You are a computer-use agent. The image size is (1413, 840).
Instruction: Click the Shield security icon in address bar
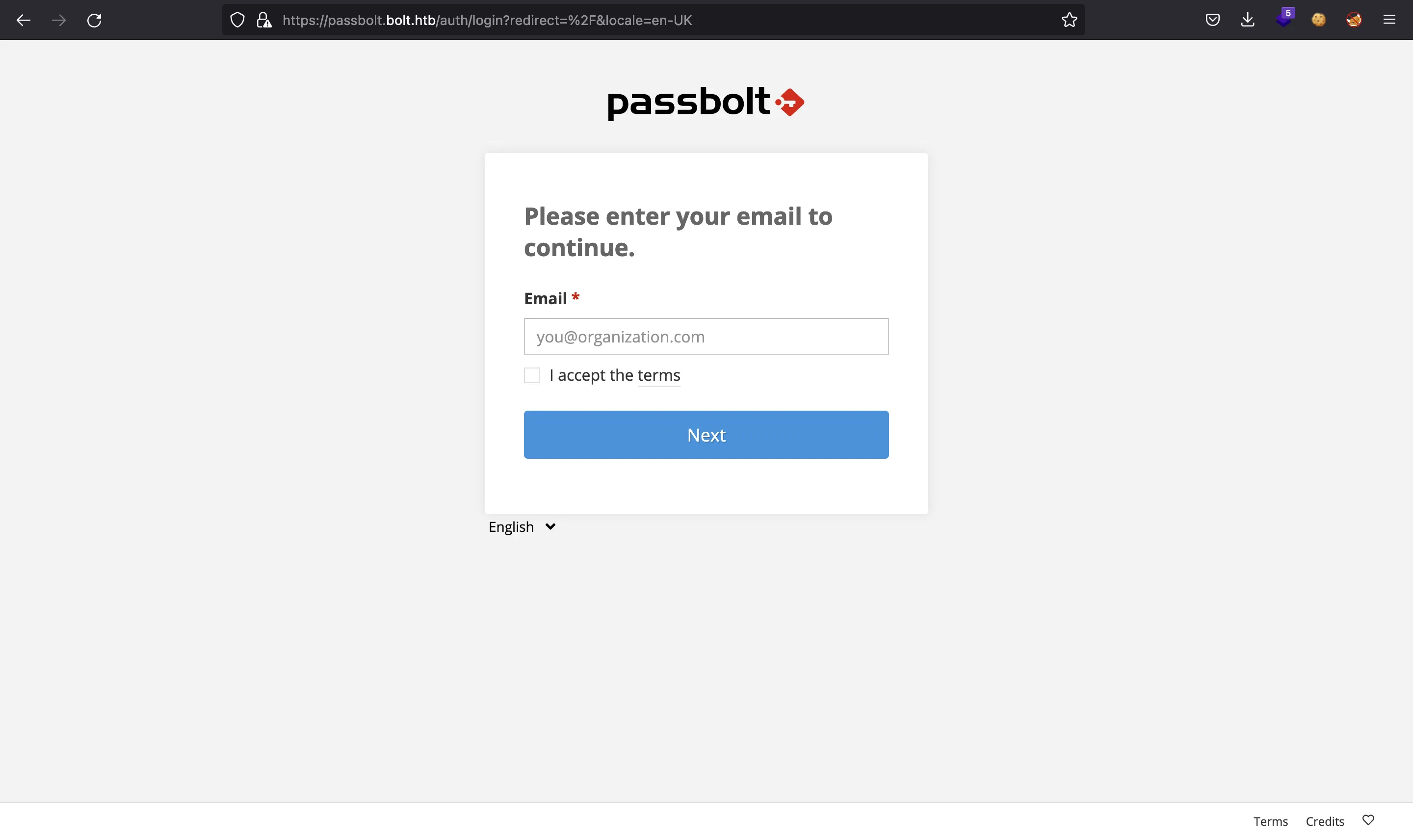(237, 20)
